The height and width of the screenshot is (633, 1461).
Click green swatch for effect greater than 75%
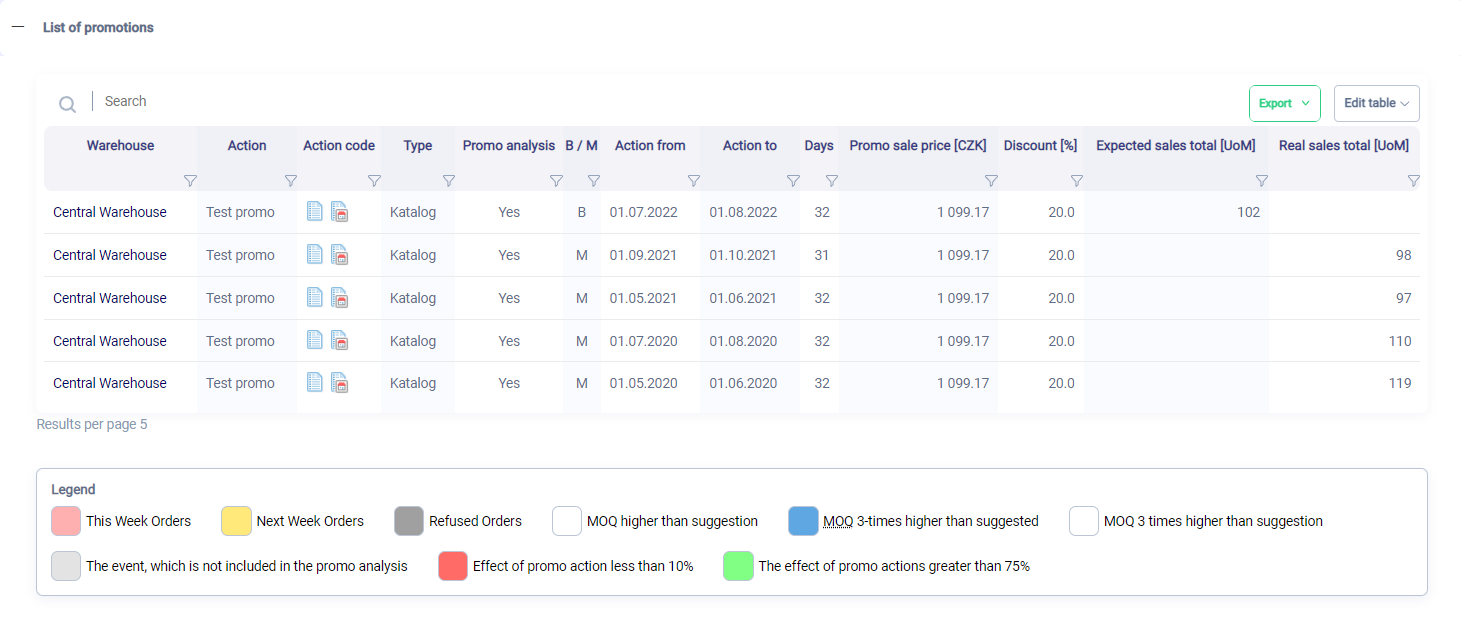pos(738,566)
